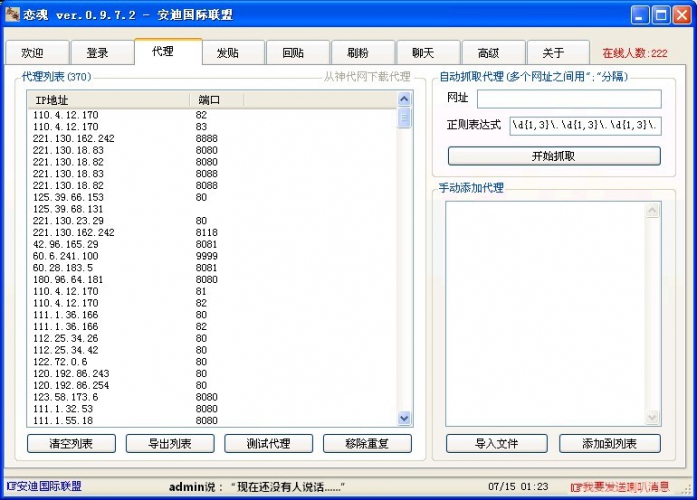Select row 123.58.173.6
The height and width of the screenshot is (500, 697).
coord(212,397)
